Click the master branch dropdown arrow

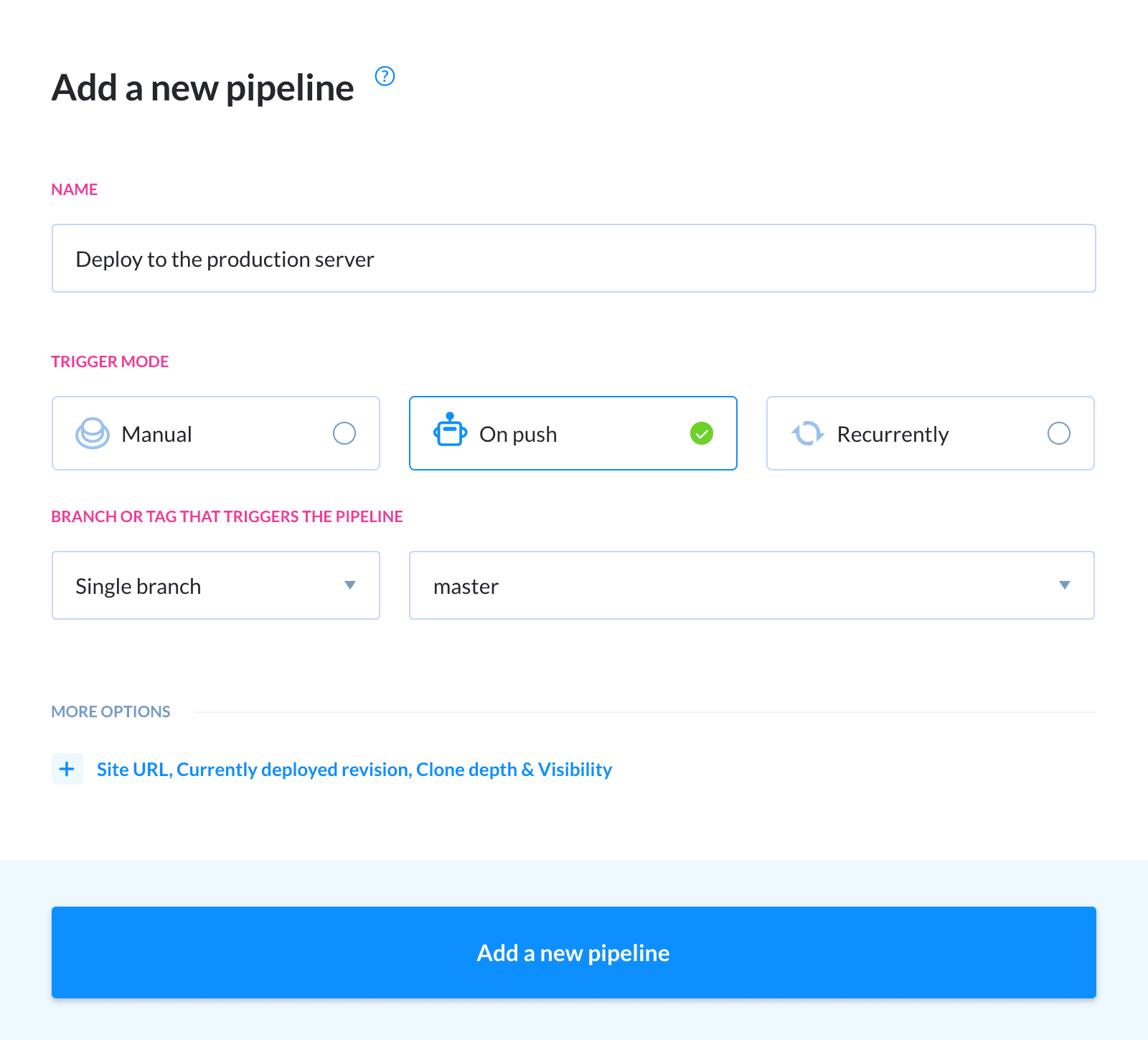coord(1065,585)
